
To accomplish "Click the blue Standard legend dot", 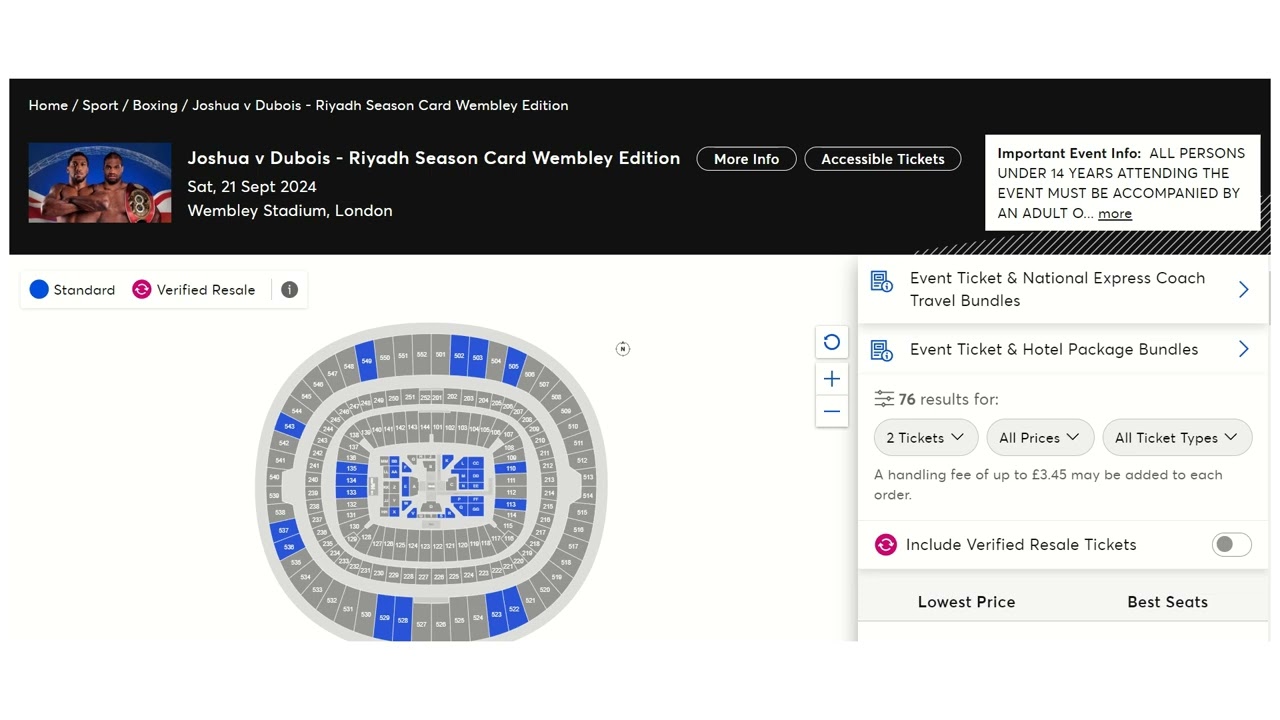I will coord(39,290).
